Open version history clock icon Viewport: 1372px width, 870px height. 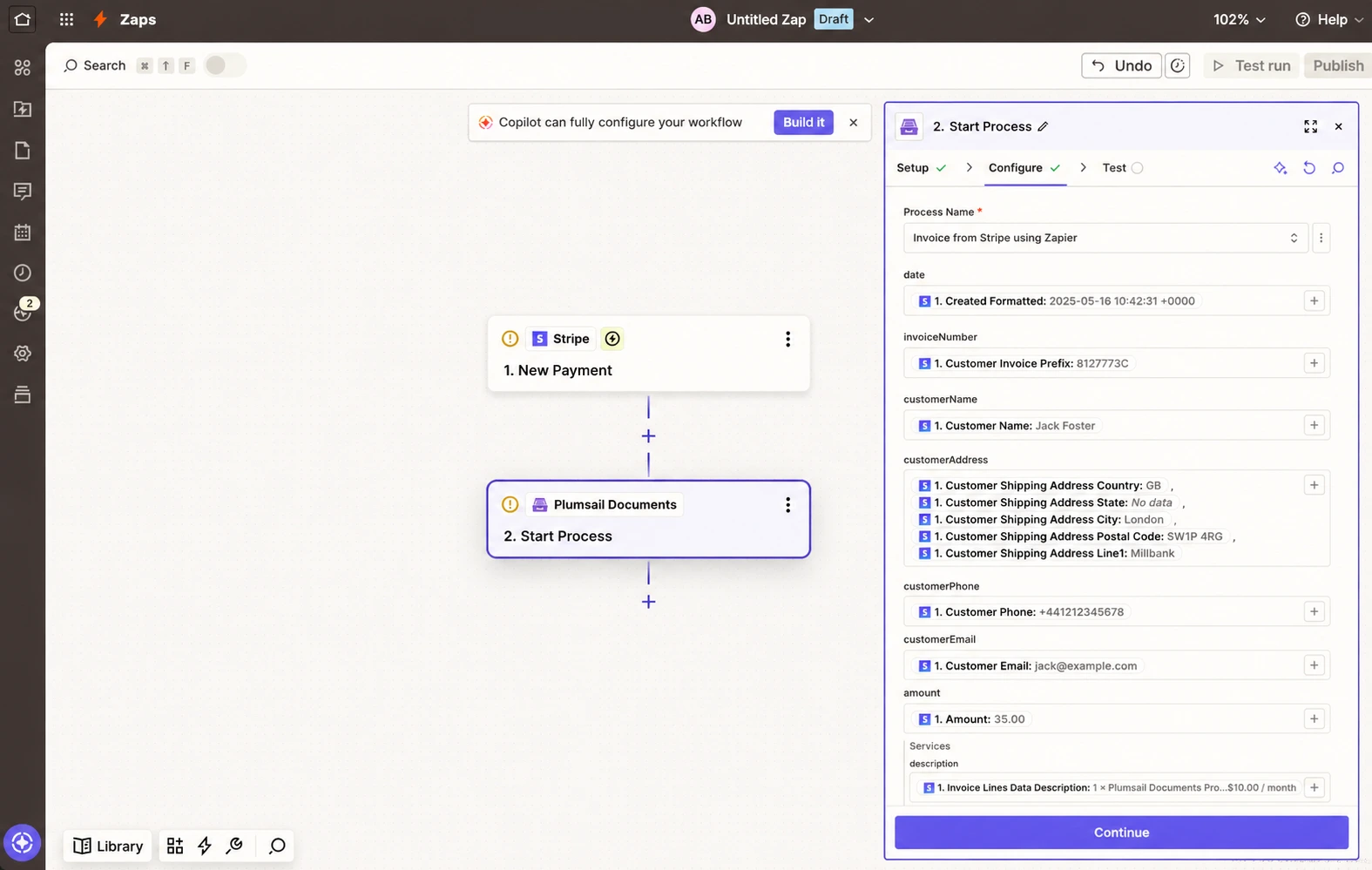point(1178,65)
